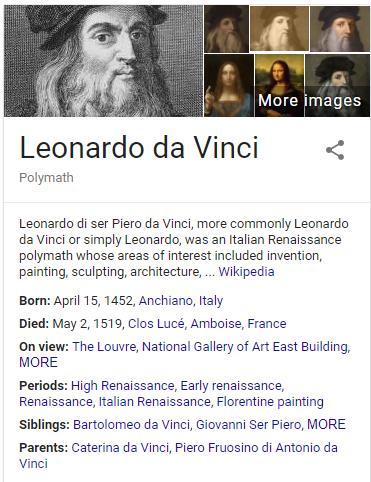Image resolution: width=371 pixels, height=482 pixels.
Task: Follow the Anchiano birthplace link
Action: (x=166, y=301)
